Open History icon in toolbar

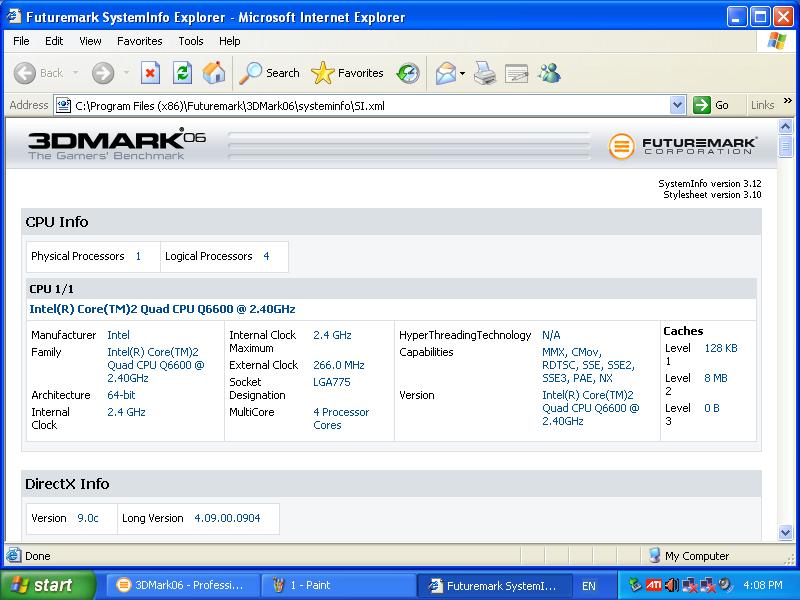[x=408, y=73]
